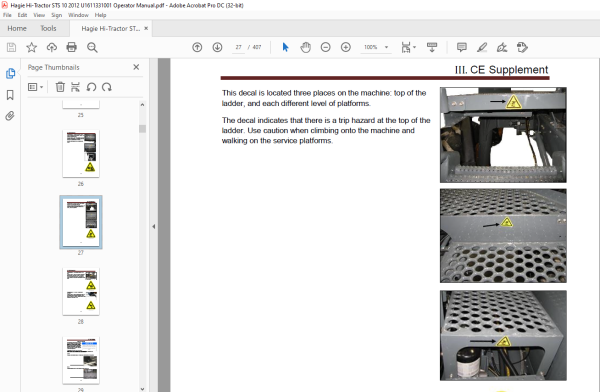Toggle the Bookmarks side panel
The width and height of the screenshot is (600, 392).
pyautogui.click(x=10, y=95)
